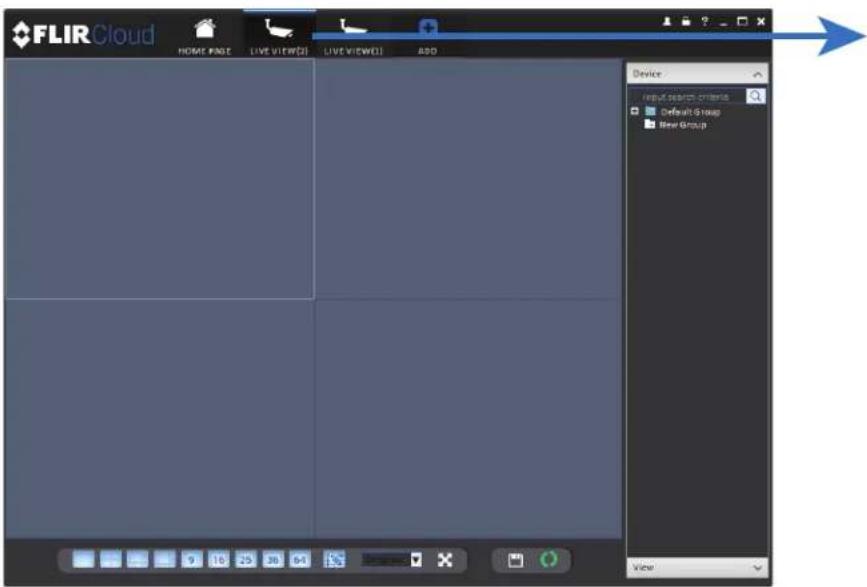The height and width of the screenshot is (587, 867).
Task: Open help via the question mark icon
Action: [x=704, y=22]
